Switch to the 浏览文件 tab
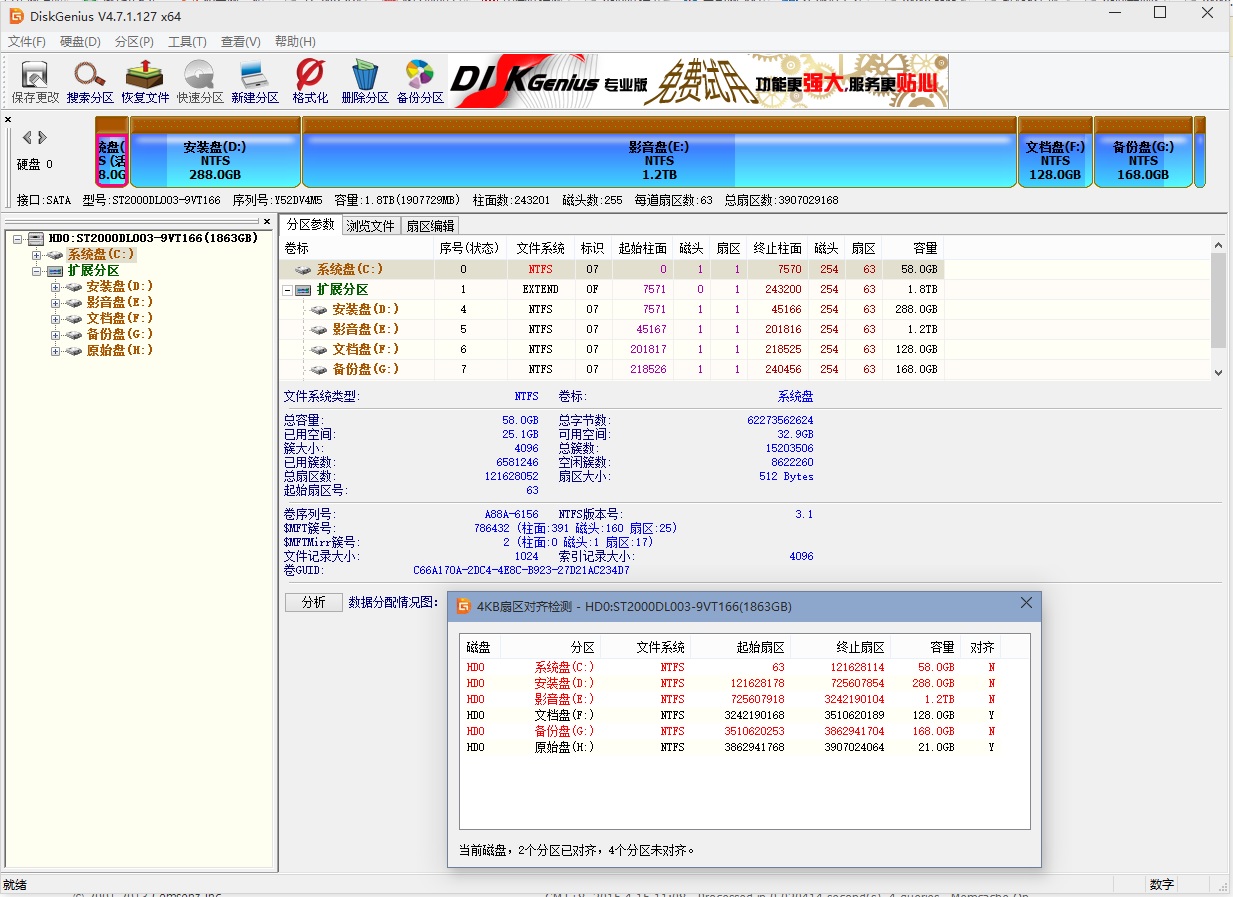Viewport: 1233px width, 897px height. tap(371, 225)
